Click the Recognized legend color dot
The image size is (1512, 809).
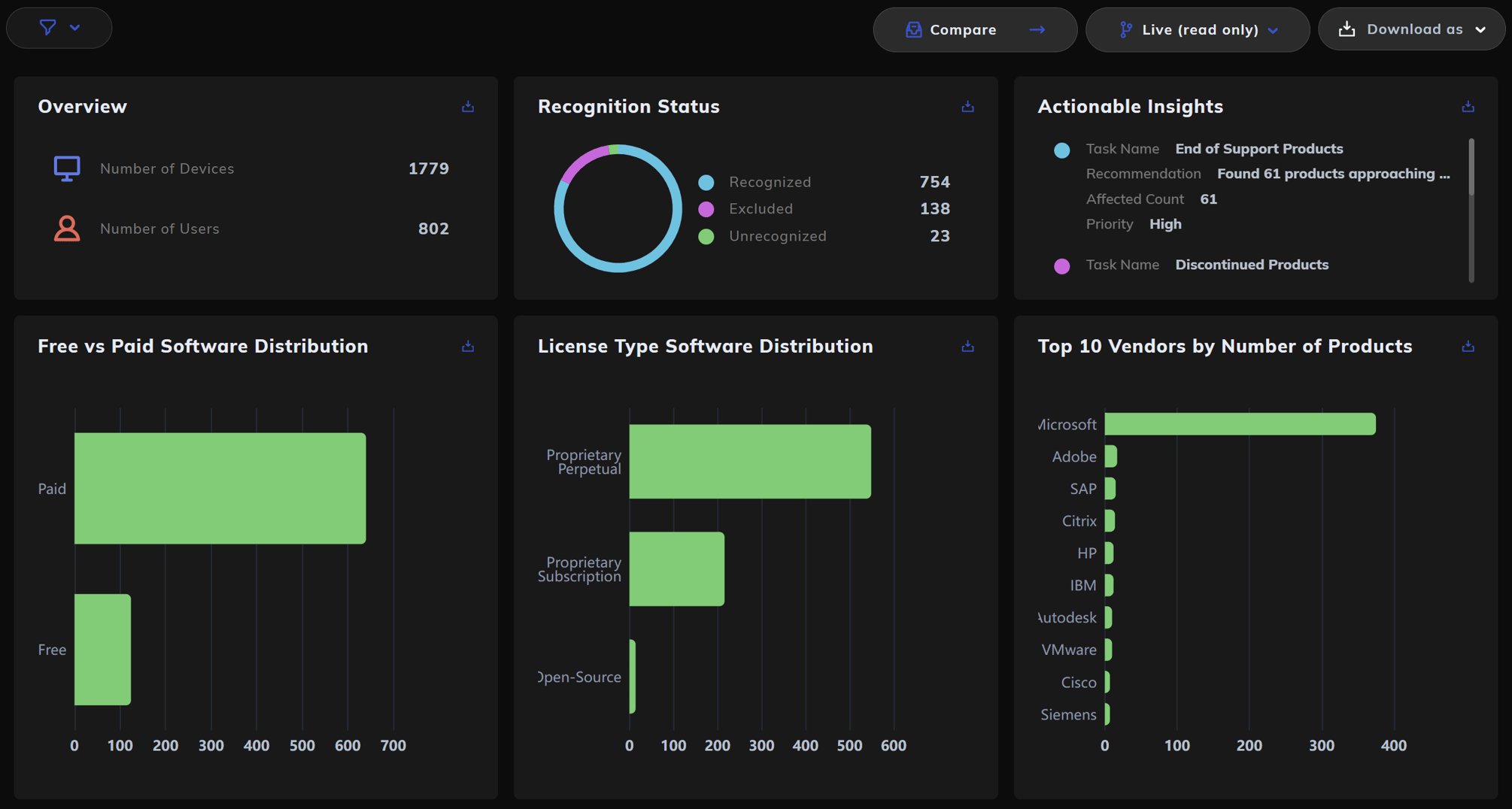coord(706,182)
